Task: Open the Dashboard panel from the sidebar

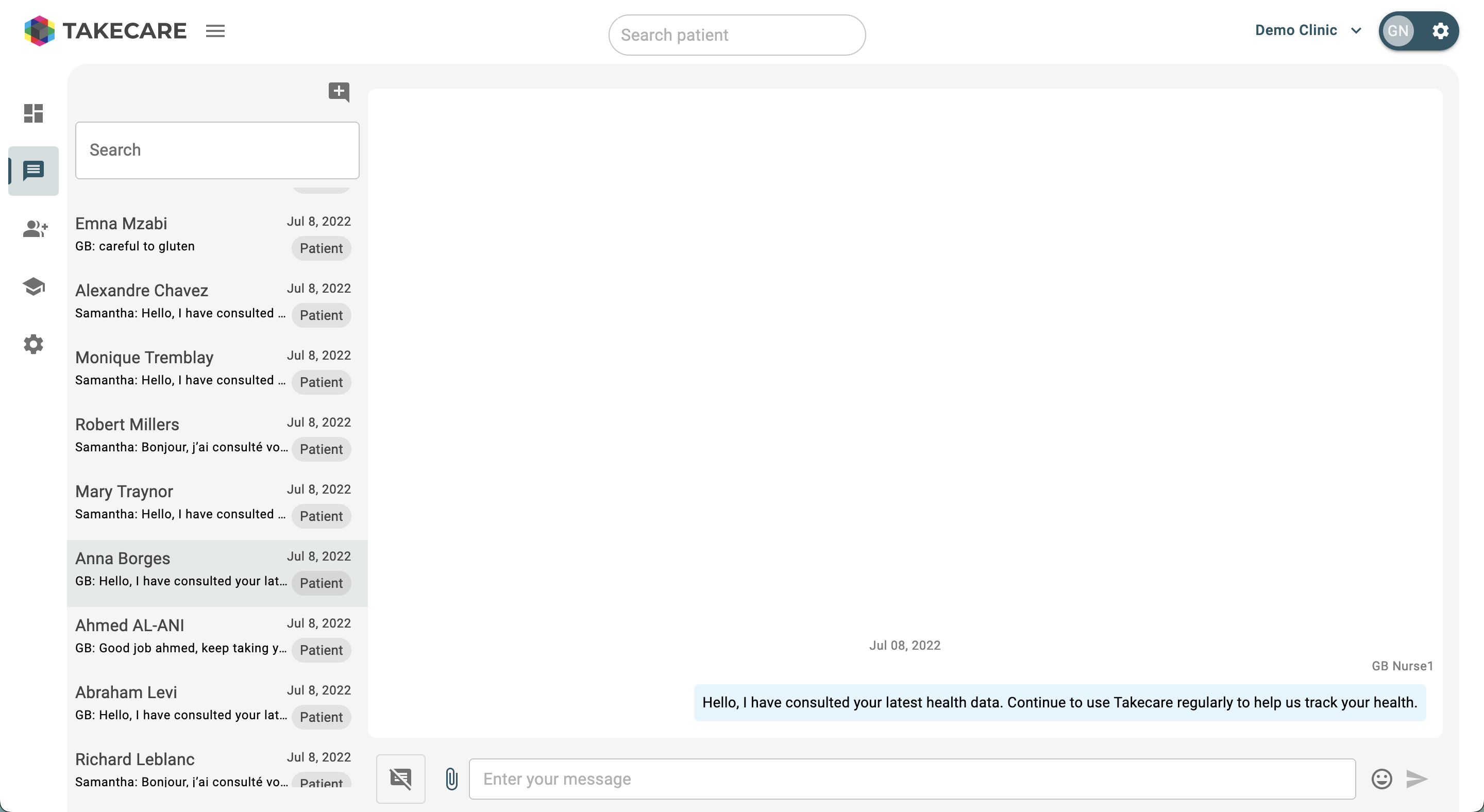Action: pyautogui.click(x=33, y=113)
